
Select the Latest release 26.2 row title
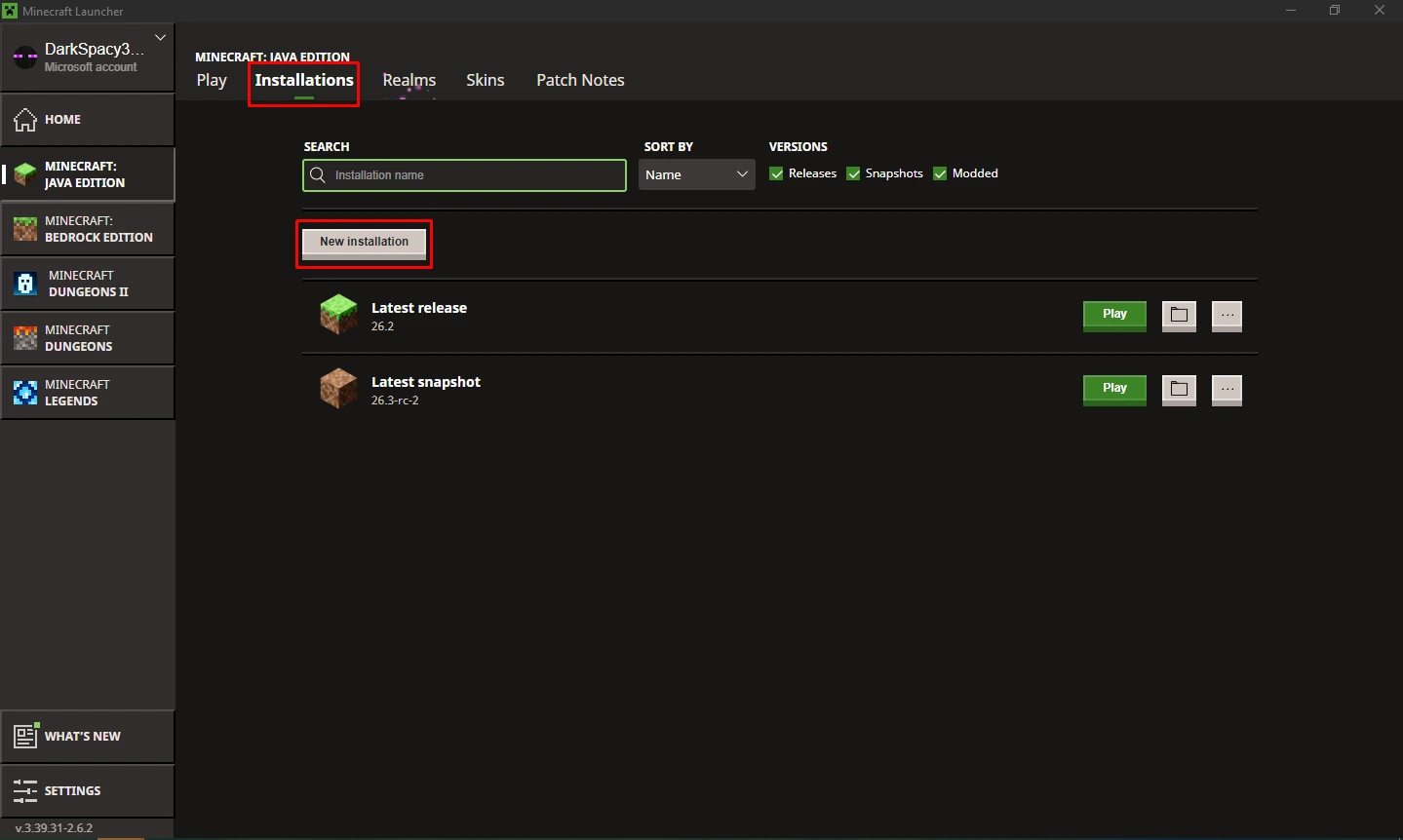pos(419,308)
